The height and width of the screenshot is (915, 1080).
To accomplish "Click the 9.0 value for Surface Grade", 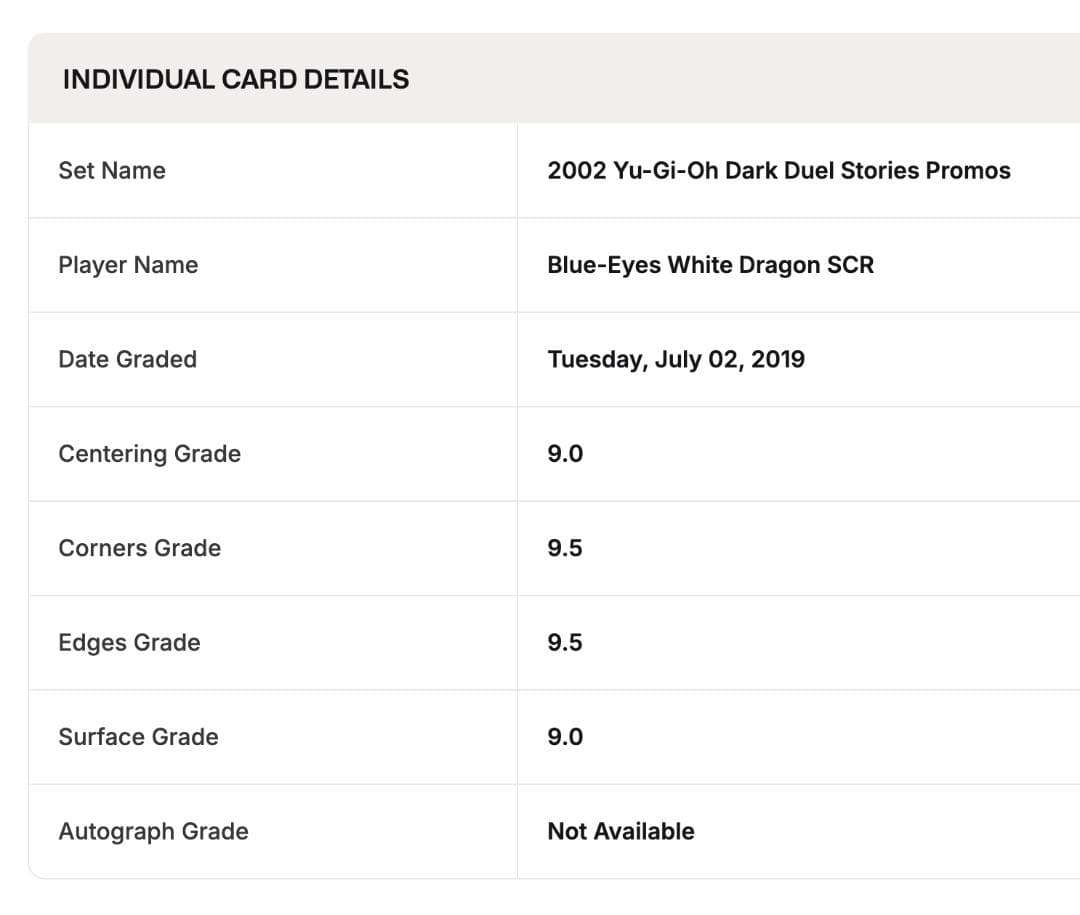I will coord(565,737).
